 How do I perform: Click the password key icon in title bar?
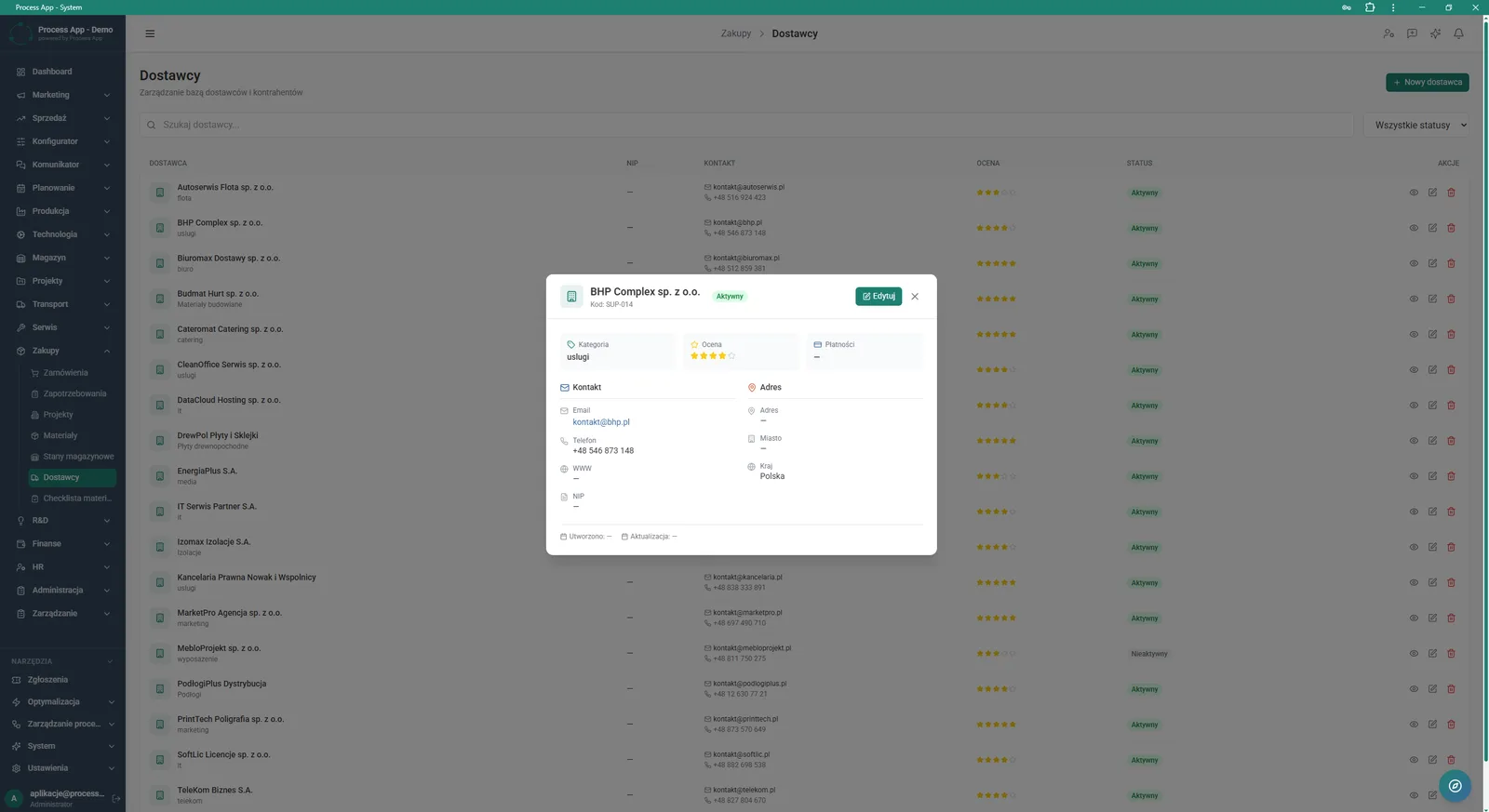click(1347, 7)
